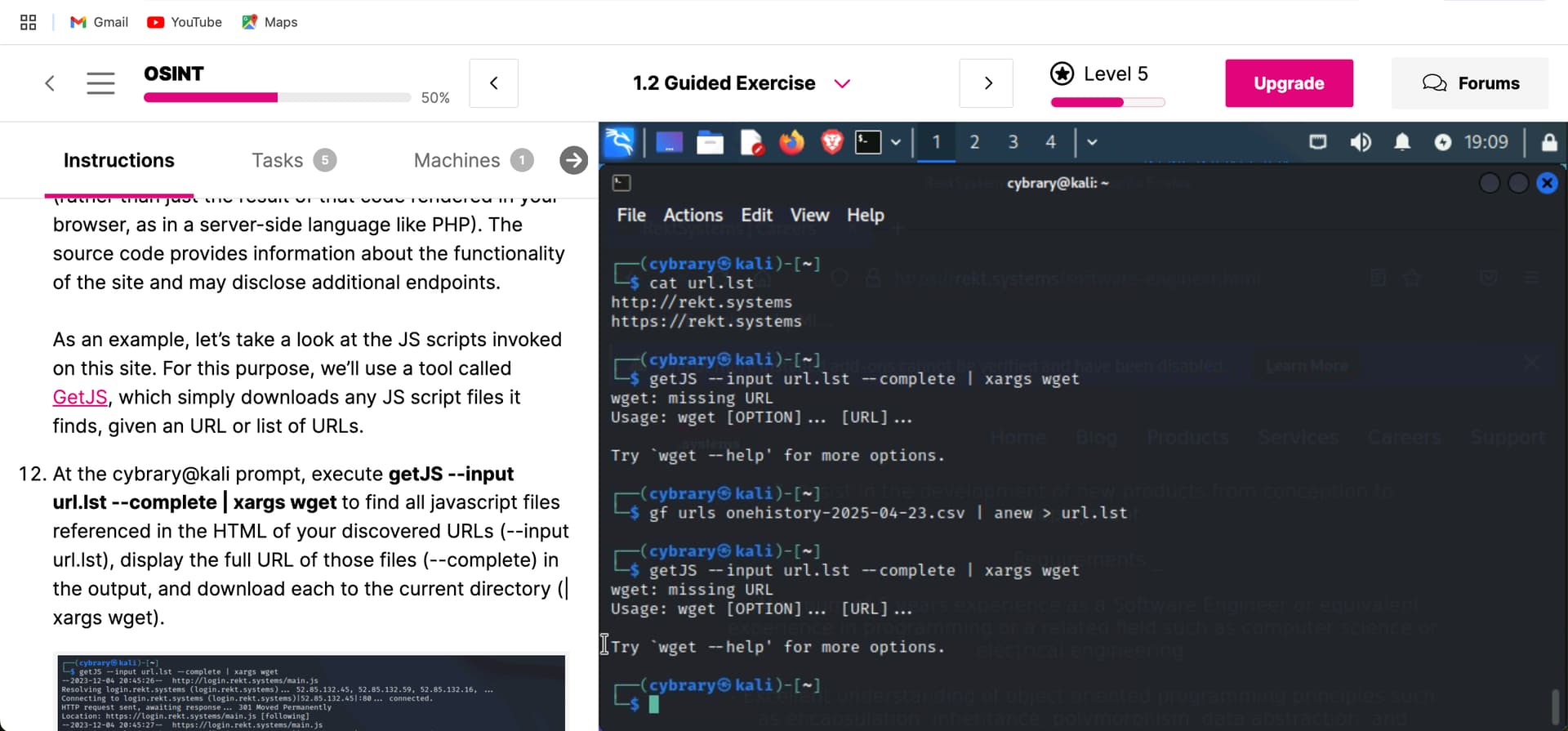Switch to the Tasks tab
This screenshot has width=1568, height=731.
click(x=278, y=160)
